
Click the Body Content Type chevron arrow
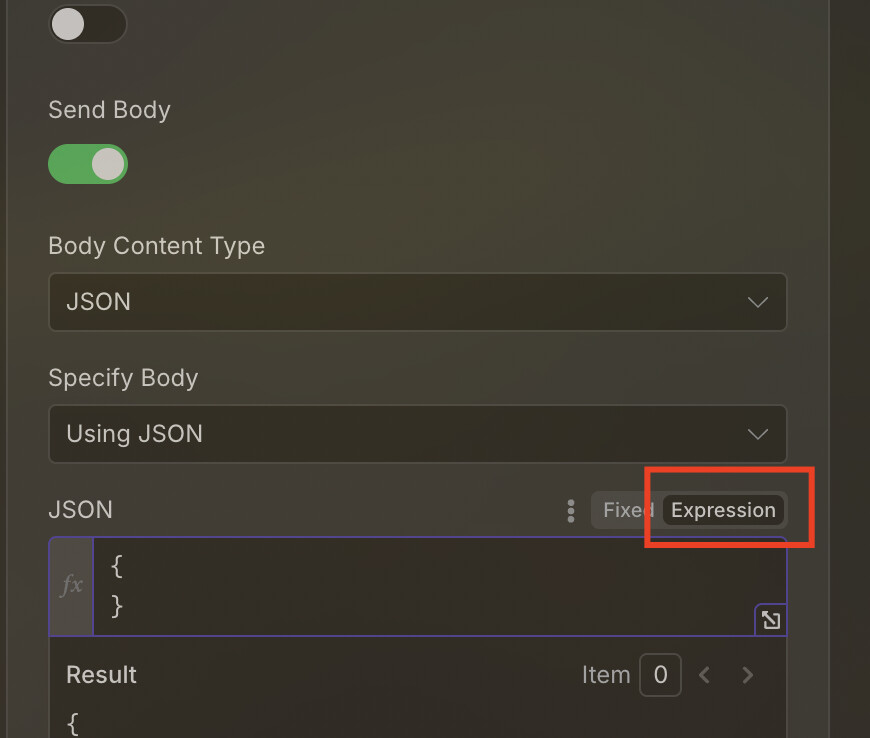[757, 302]
